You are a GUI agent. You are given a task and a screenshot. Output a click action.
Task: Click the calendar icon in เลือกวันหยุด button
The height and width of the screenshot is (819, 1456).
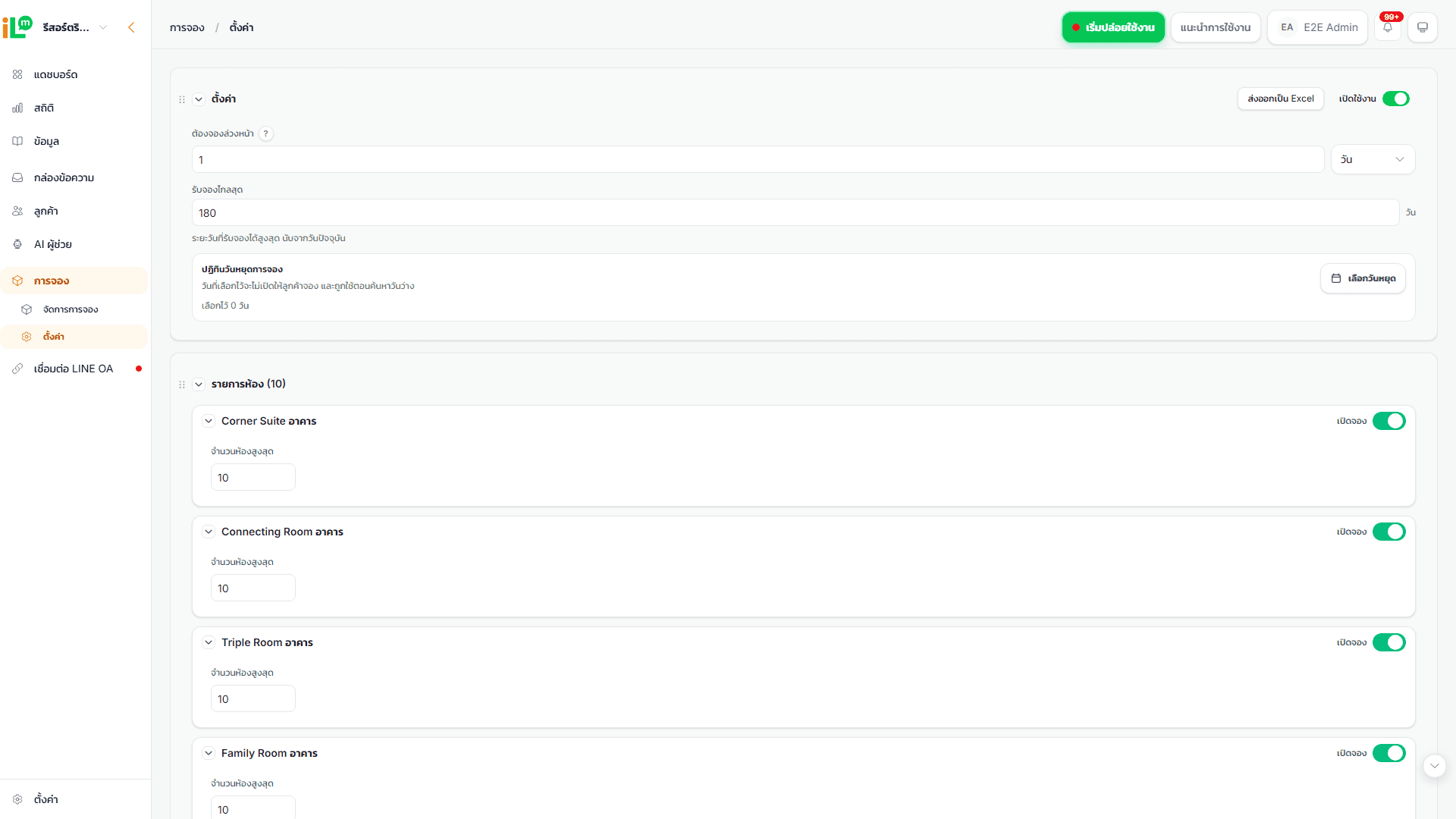[1336, 278]
